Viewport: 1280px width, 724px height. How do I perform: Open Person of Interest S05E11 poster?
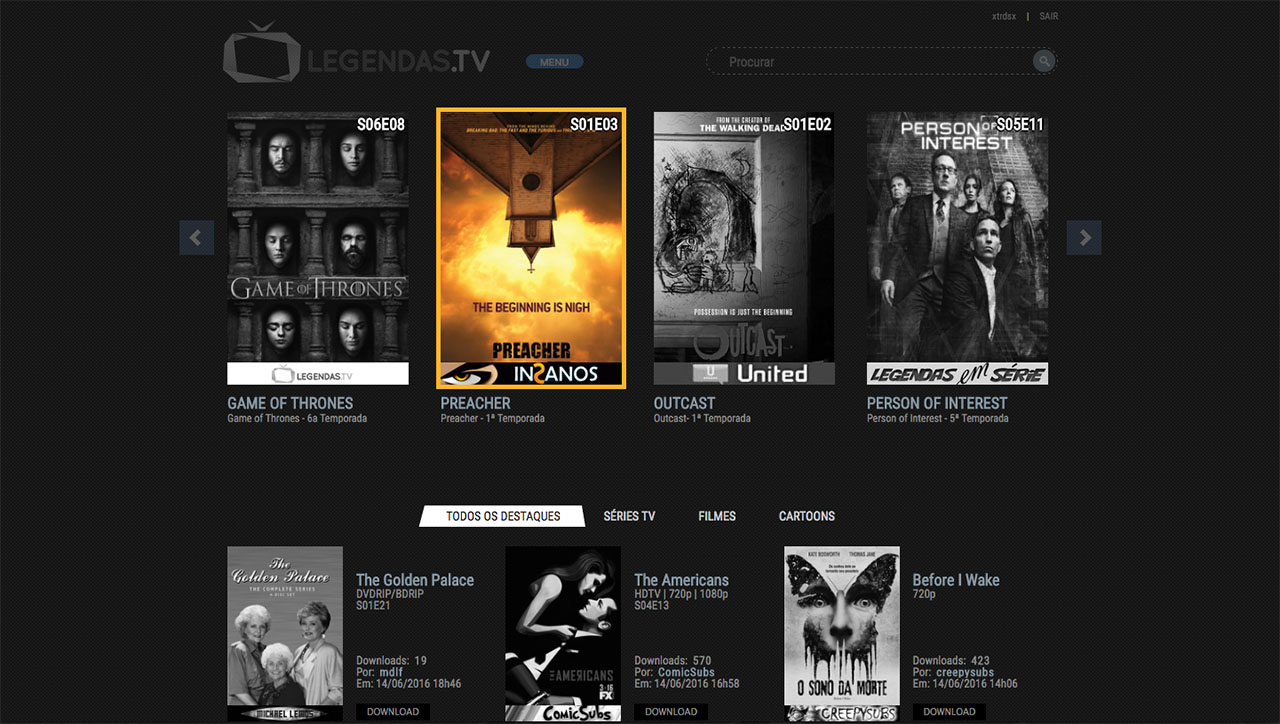coord(957,248)
